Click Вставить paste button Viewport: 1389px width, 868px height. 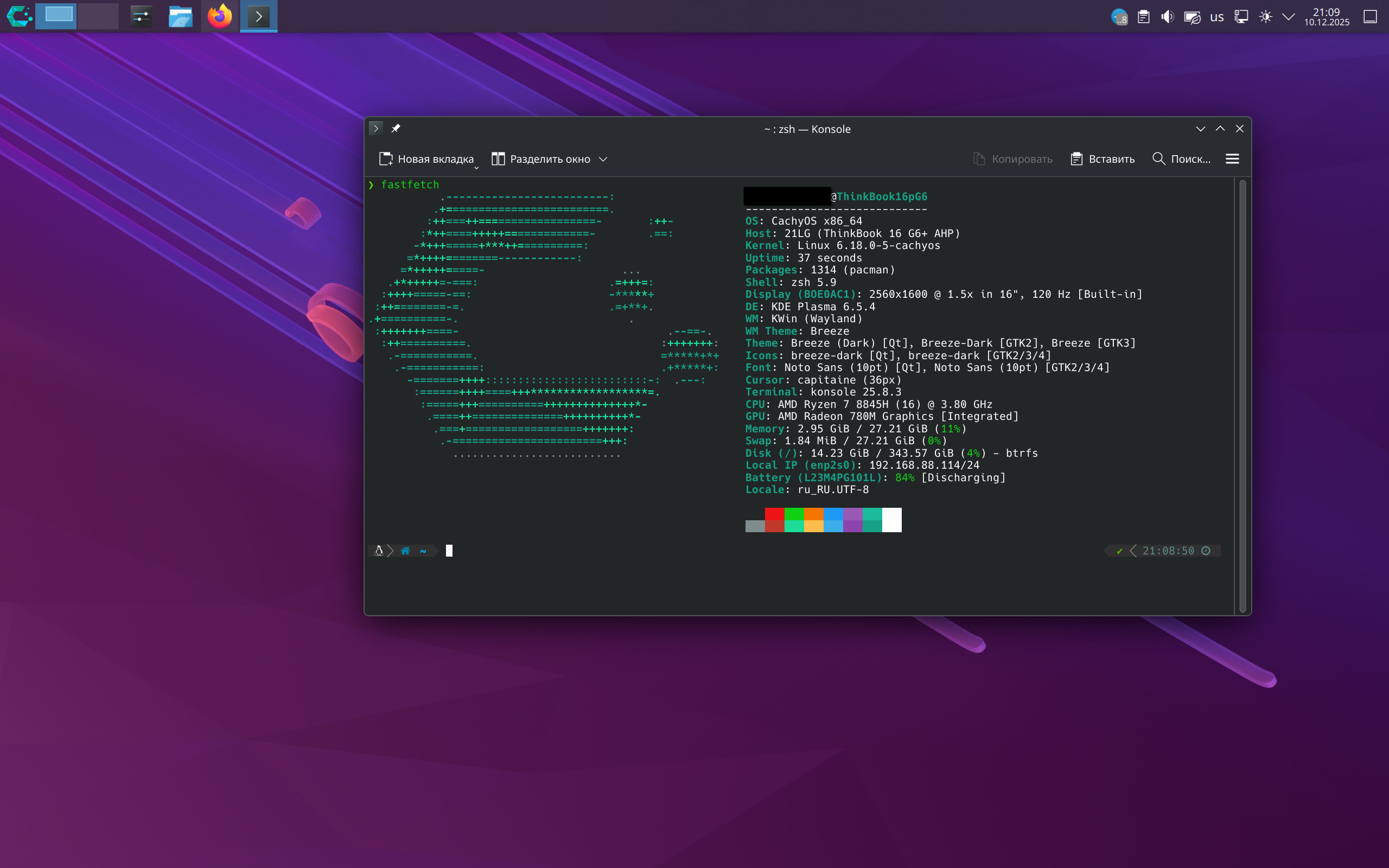pos(1102,159)
